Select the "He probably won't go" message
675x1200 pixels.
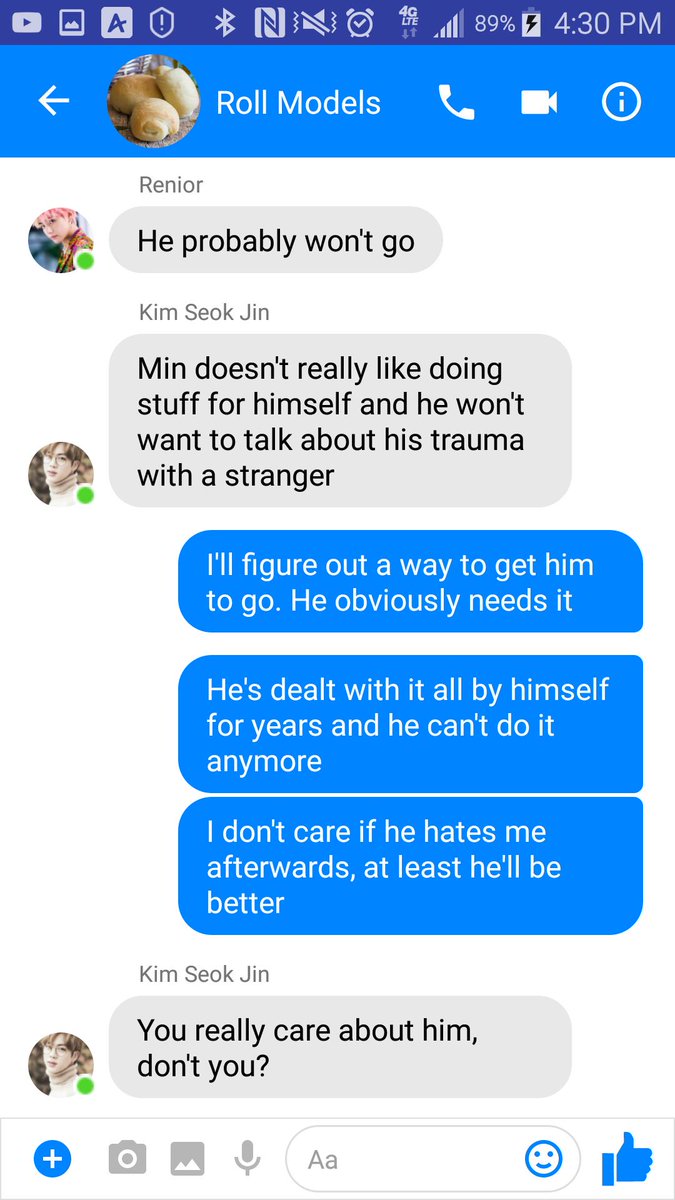pos(276,240)
